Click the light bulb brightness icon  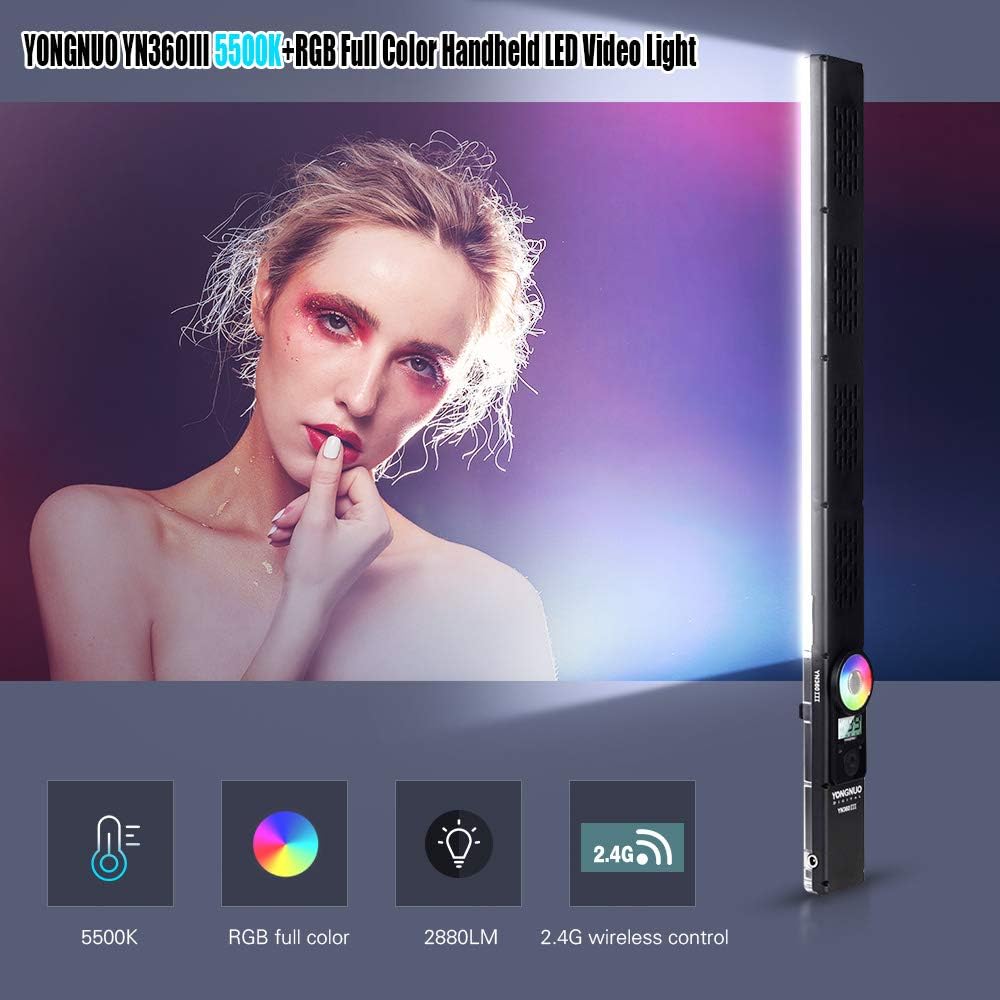[x=458, y=843]
